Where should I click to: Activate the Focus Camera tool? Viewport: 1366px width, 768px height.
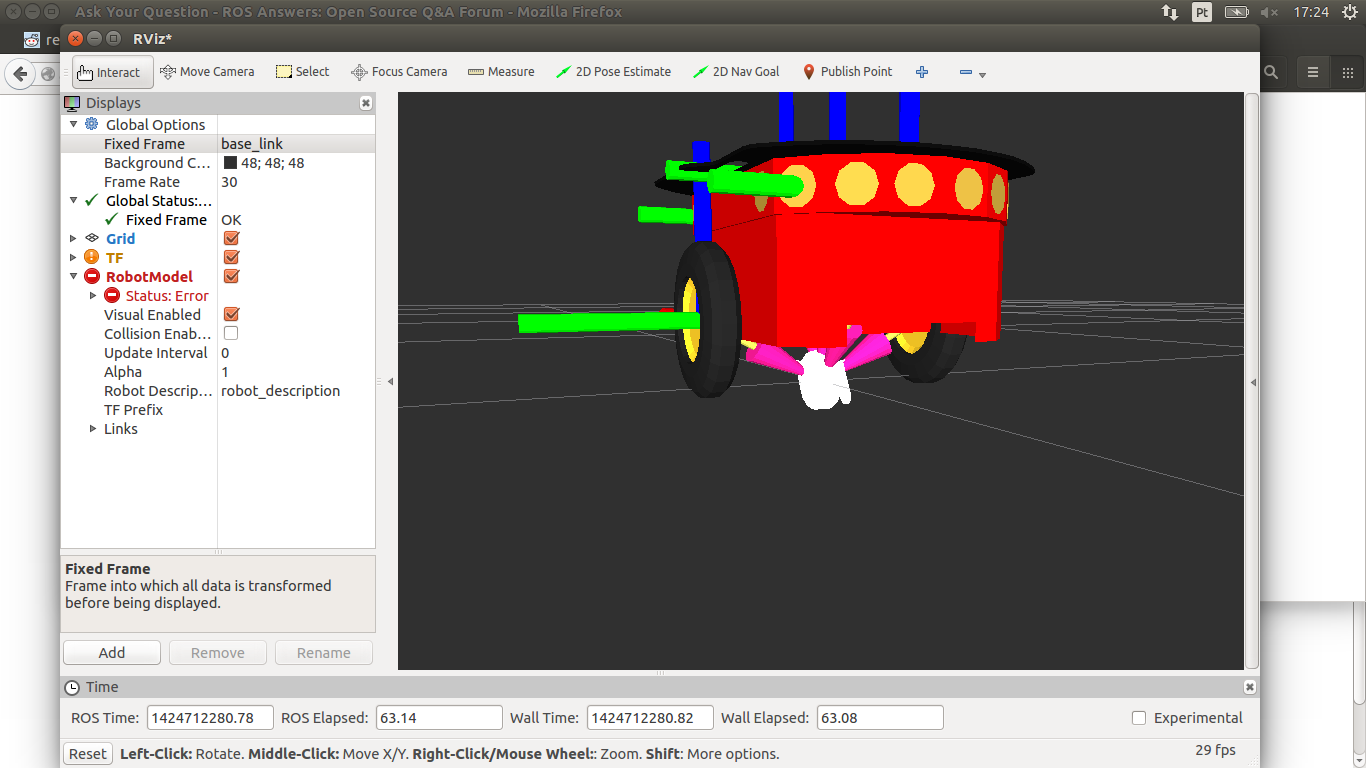point(399,72)
